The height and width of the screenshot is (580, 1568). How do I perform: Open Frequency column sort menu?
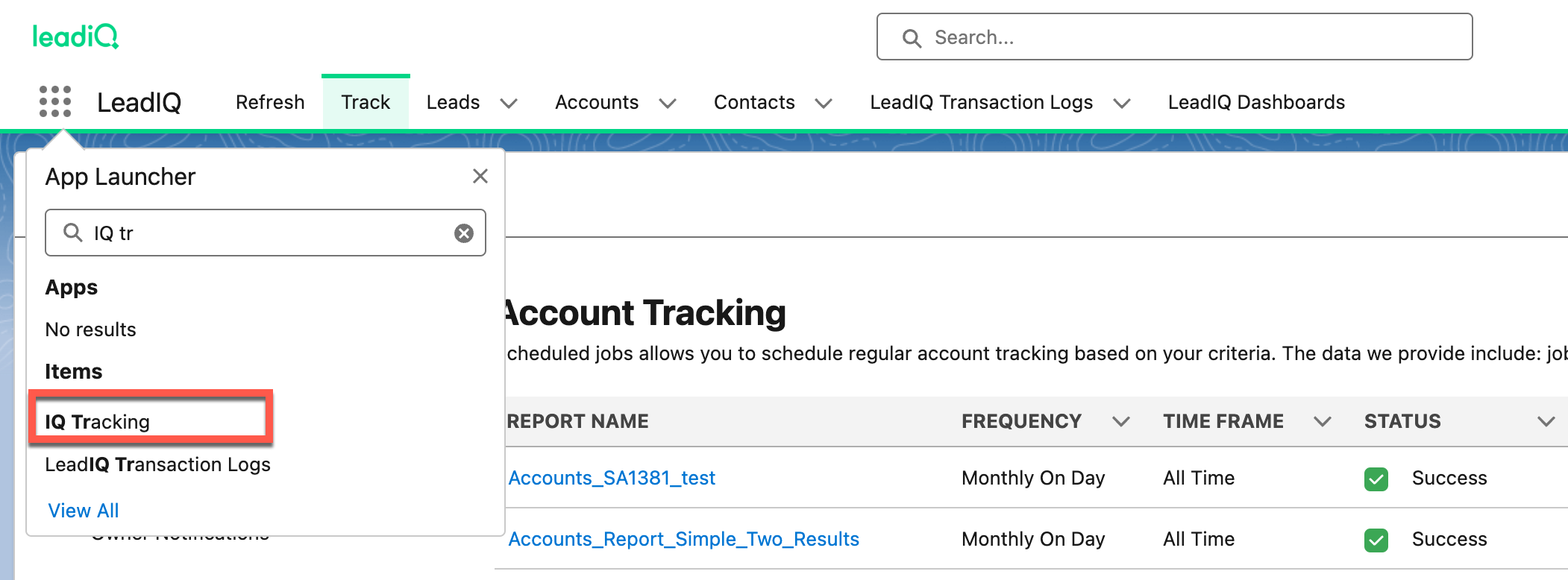click(1120, 422)
